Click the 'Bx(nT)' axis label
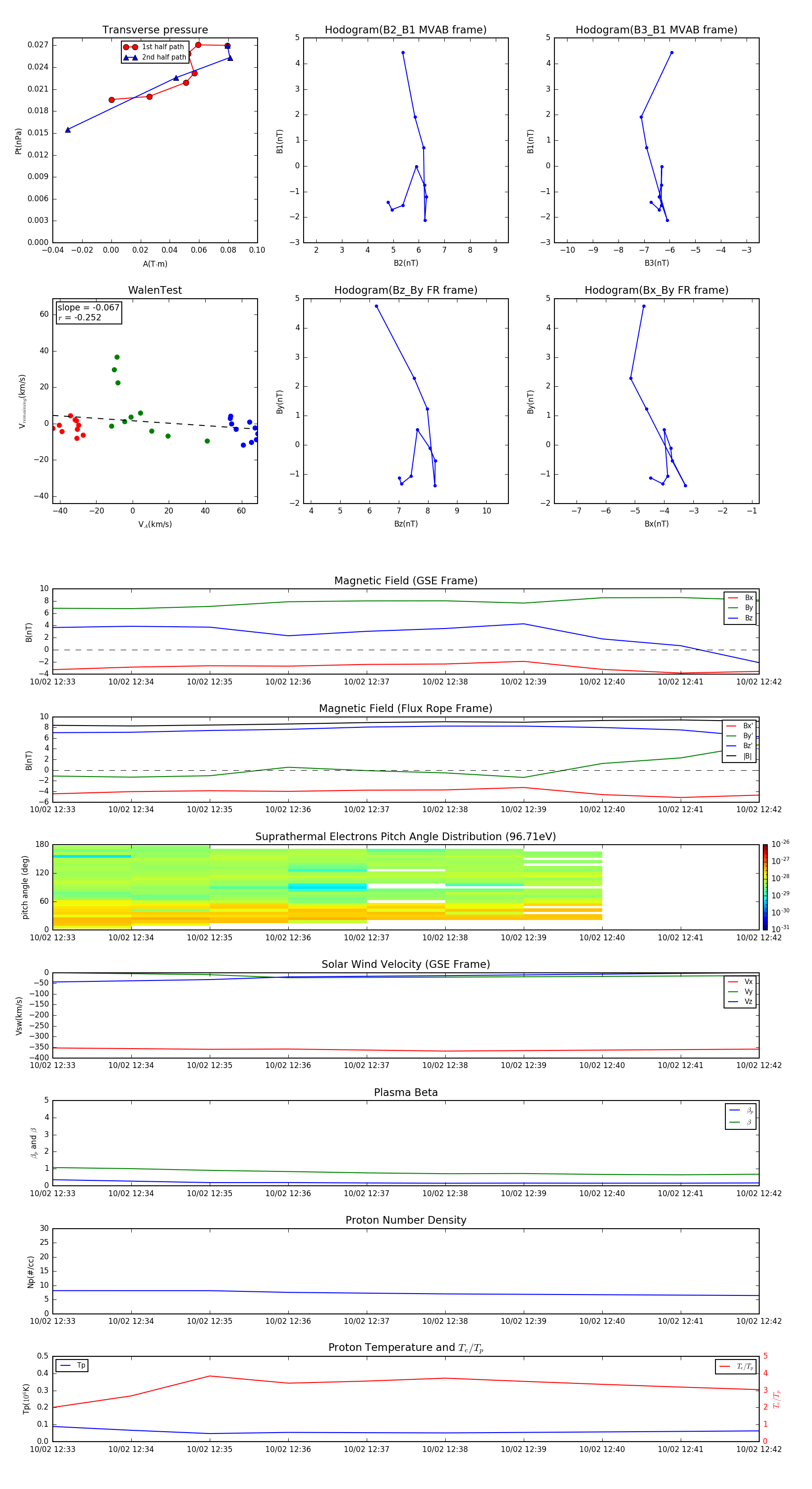This screenshot has height=1489, width=812. (656, 524)
